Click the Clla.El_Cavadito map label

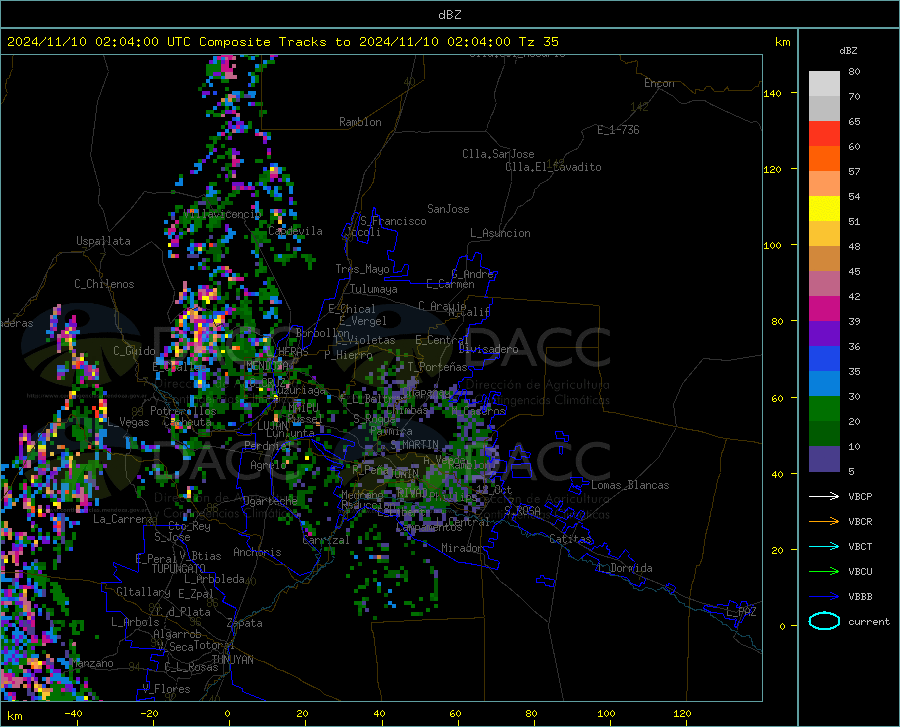click(x=553, y=167)
